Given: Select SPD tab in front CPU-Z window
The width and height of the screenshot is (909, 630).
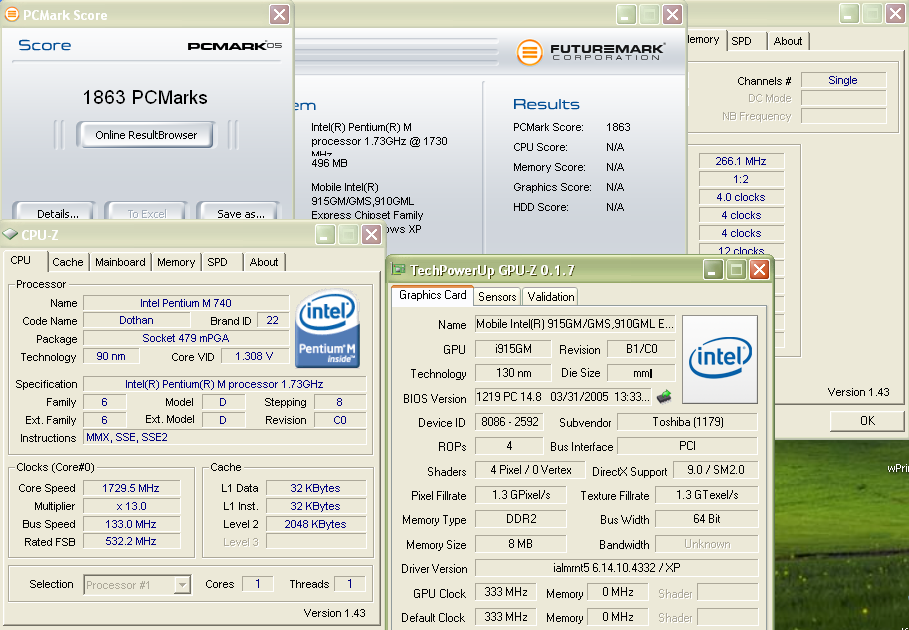Looking at the screenshot, I should click(x=217, y=262).
